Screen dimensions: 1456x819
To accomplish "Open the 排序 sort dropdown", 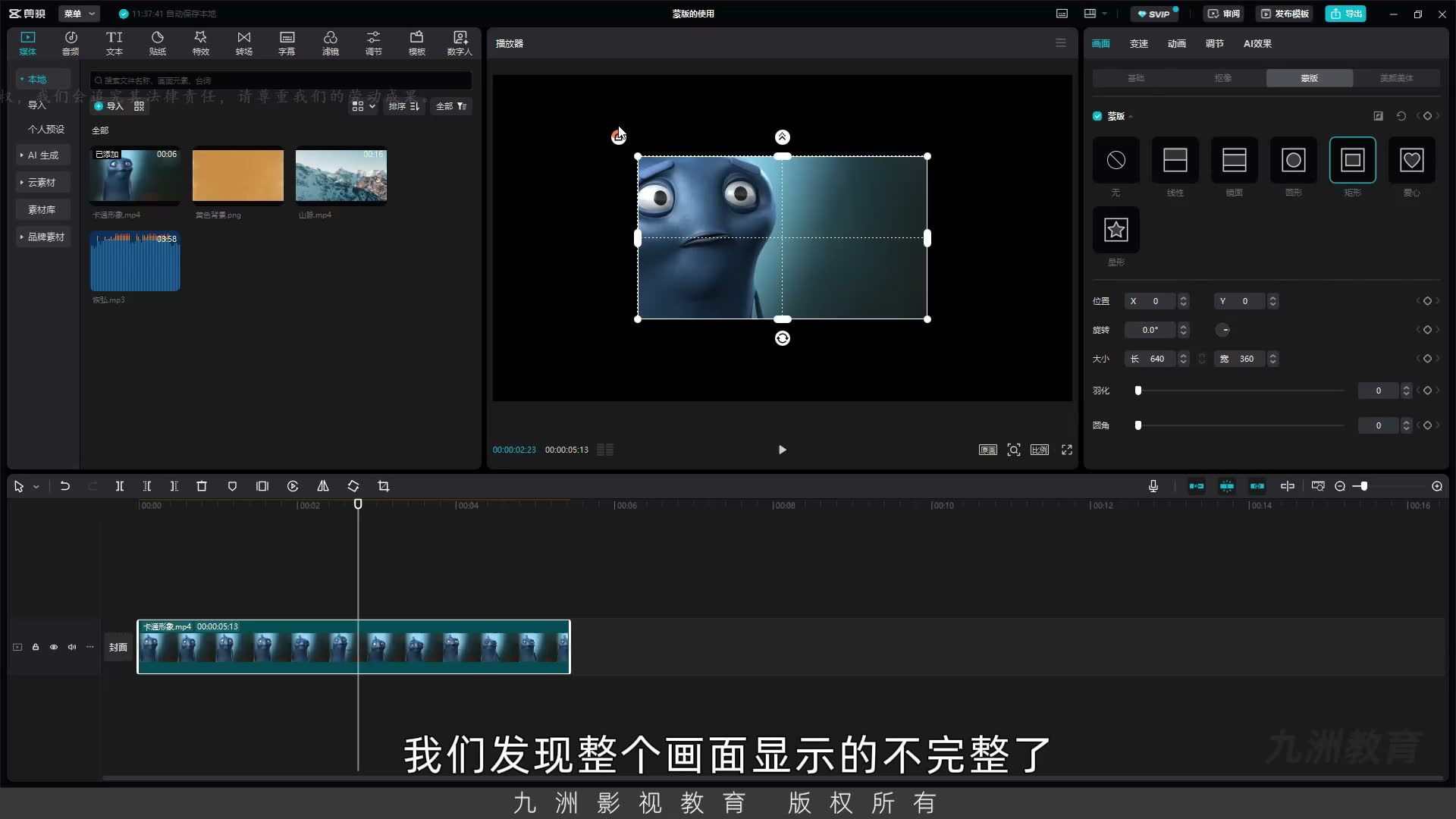I will [x=404, y=106].
